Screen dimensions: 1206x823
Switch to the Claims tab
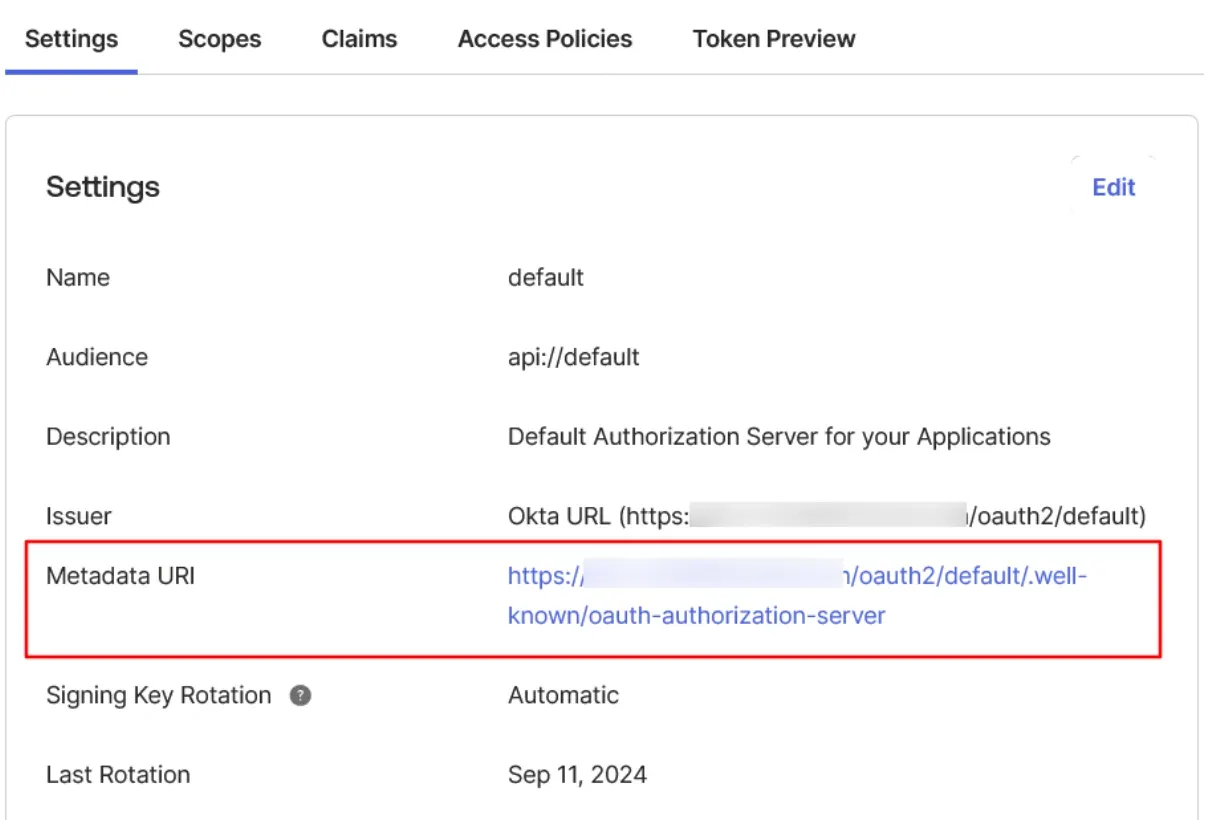pyautogui.click(x=359, y=39)
